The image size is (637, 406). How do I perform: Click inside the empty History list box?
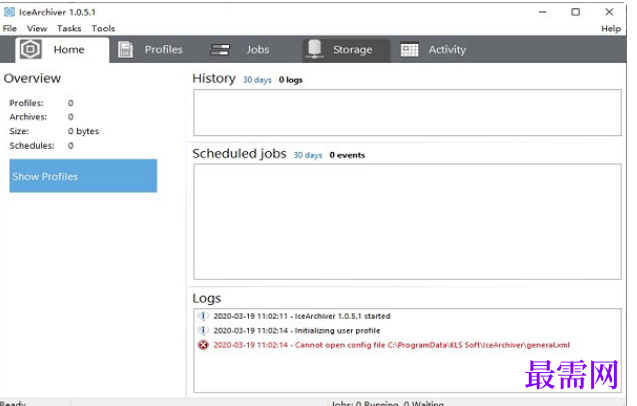tap(407, 113)
